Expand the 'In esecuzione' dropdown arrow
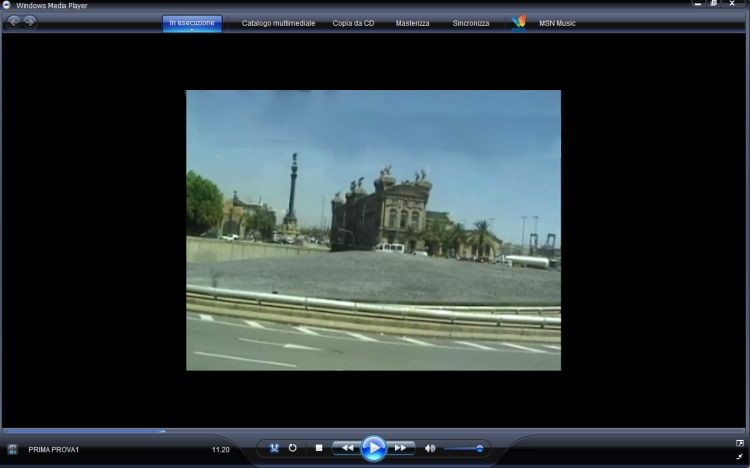The width and height of the screenshot is (750, 468). 192,30
